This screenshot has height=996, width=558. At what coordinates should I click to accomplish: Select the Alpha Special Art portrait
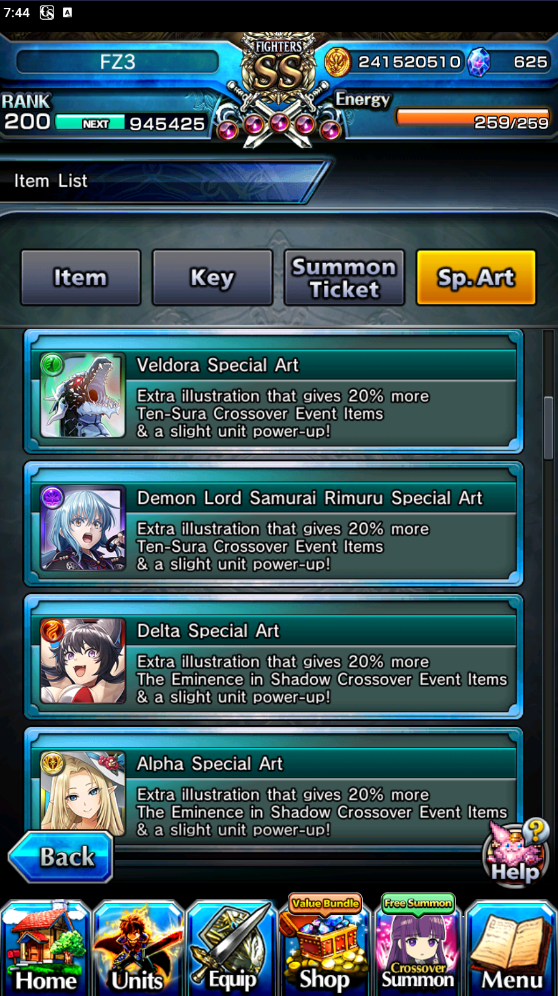(83, 793)
